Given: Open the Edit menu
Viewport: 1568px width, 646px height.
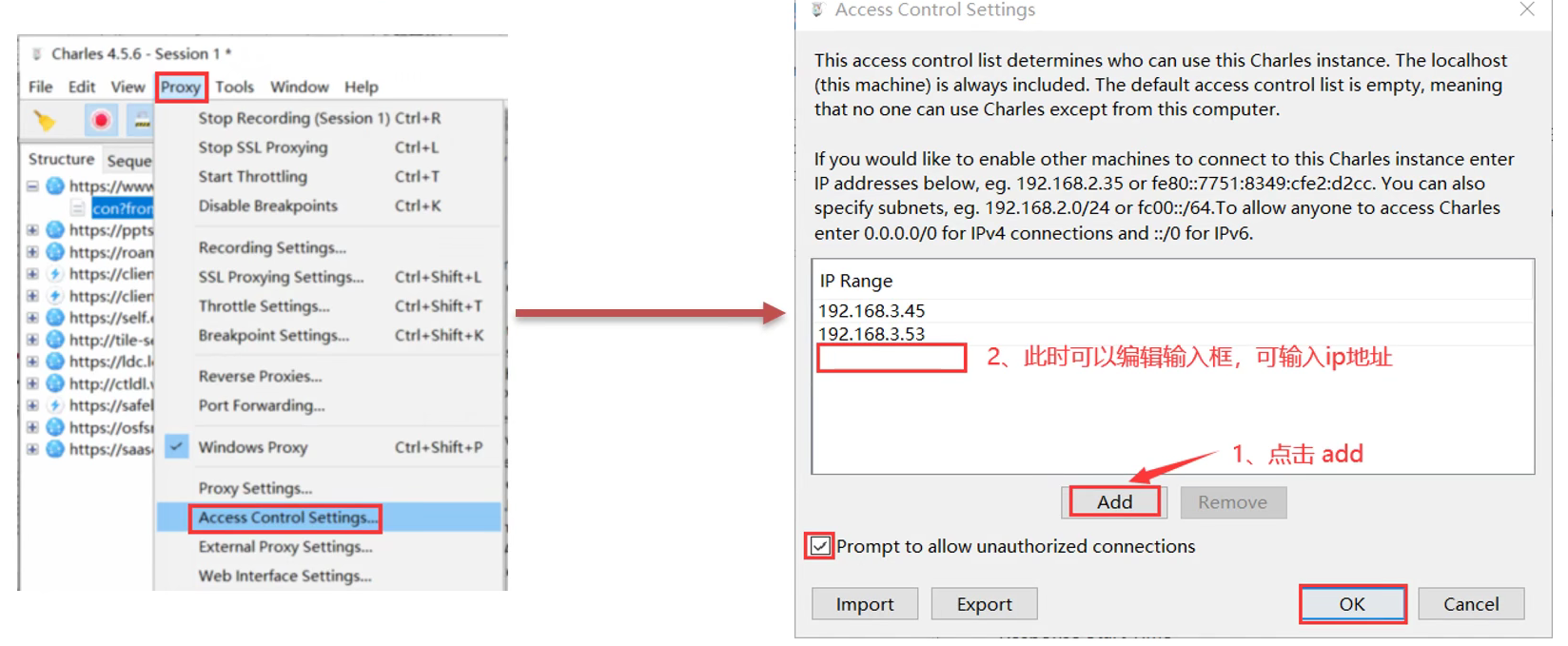Looking at the screenshot, I should (82, 87).
